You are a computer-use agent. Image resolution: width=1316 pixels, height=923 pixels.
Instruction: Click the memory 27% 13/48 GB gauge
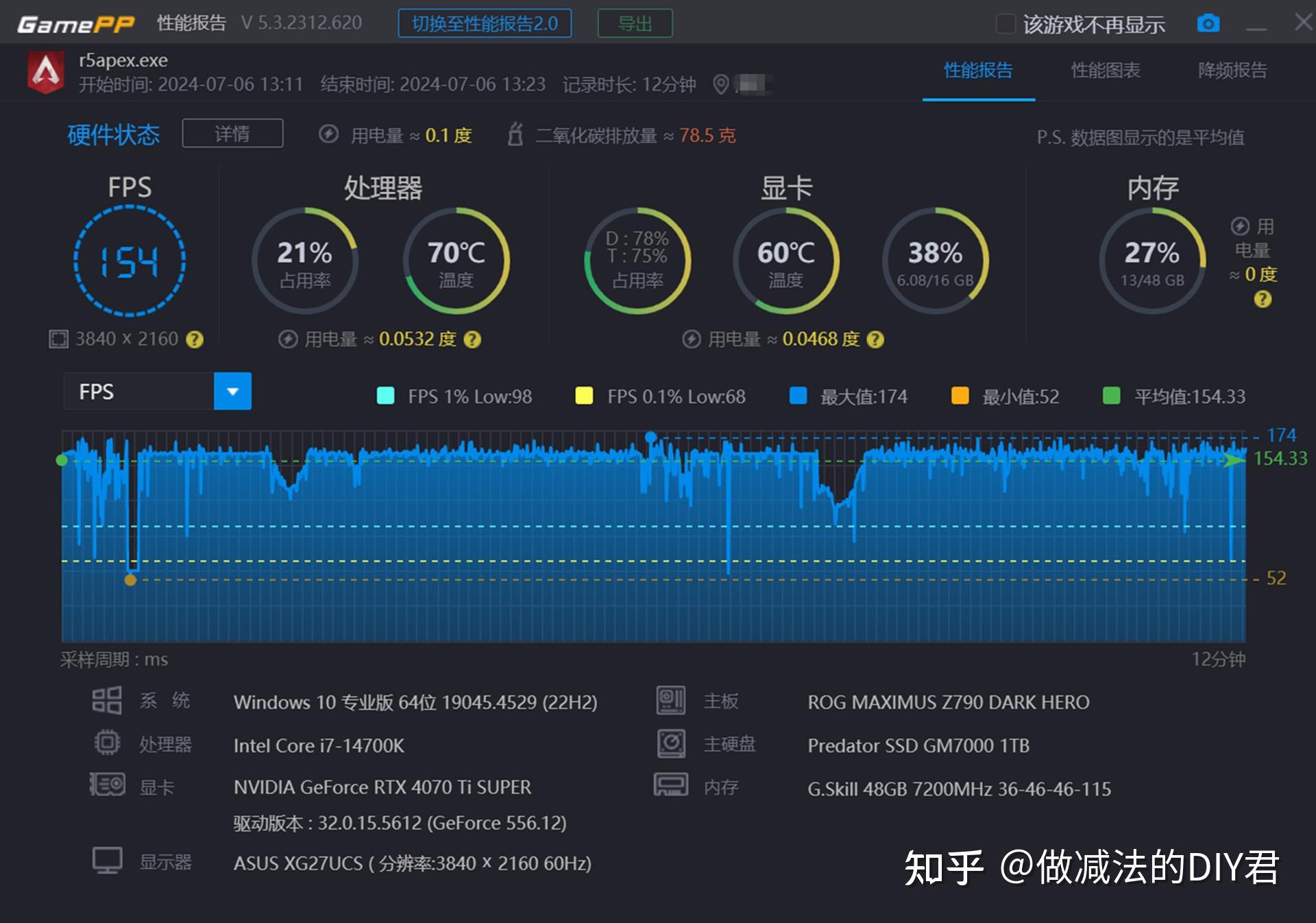1152,261
